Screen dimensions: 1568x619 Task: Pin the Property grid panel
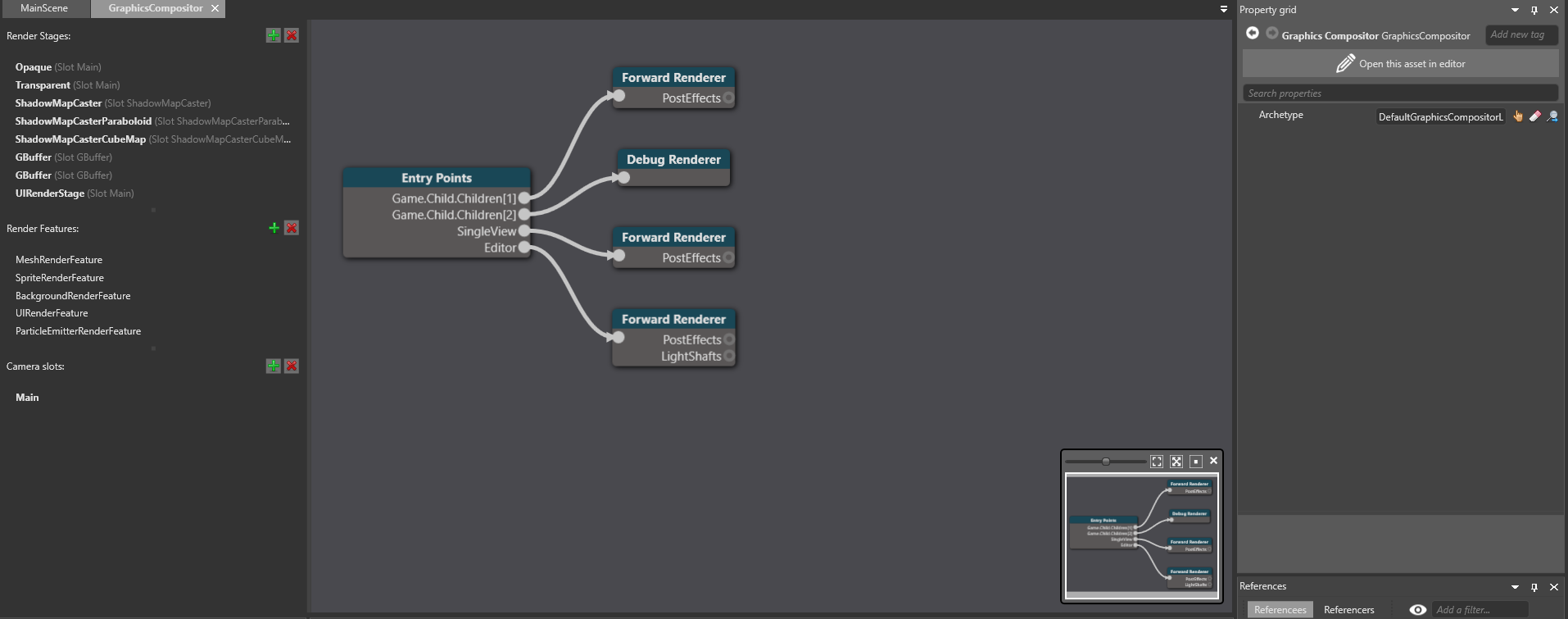tap(1534, 10)
